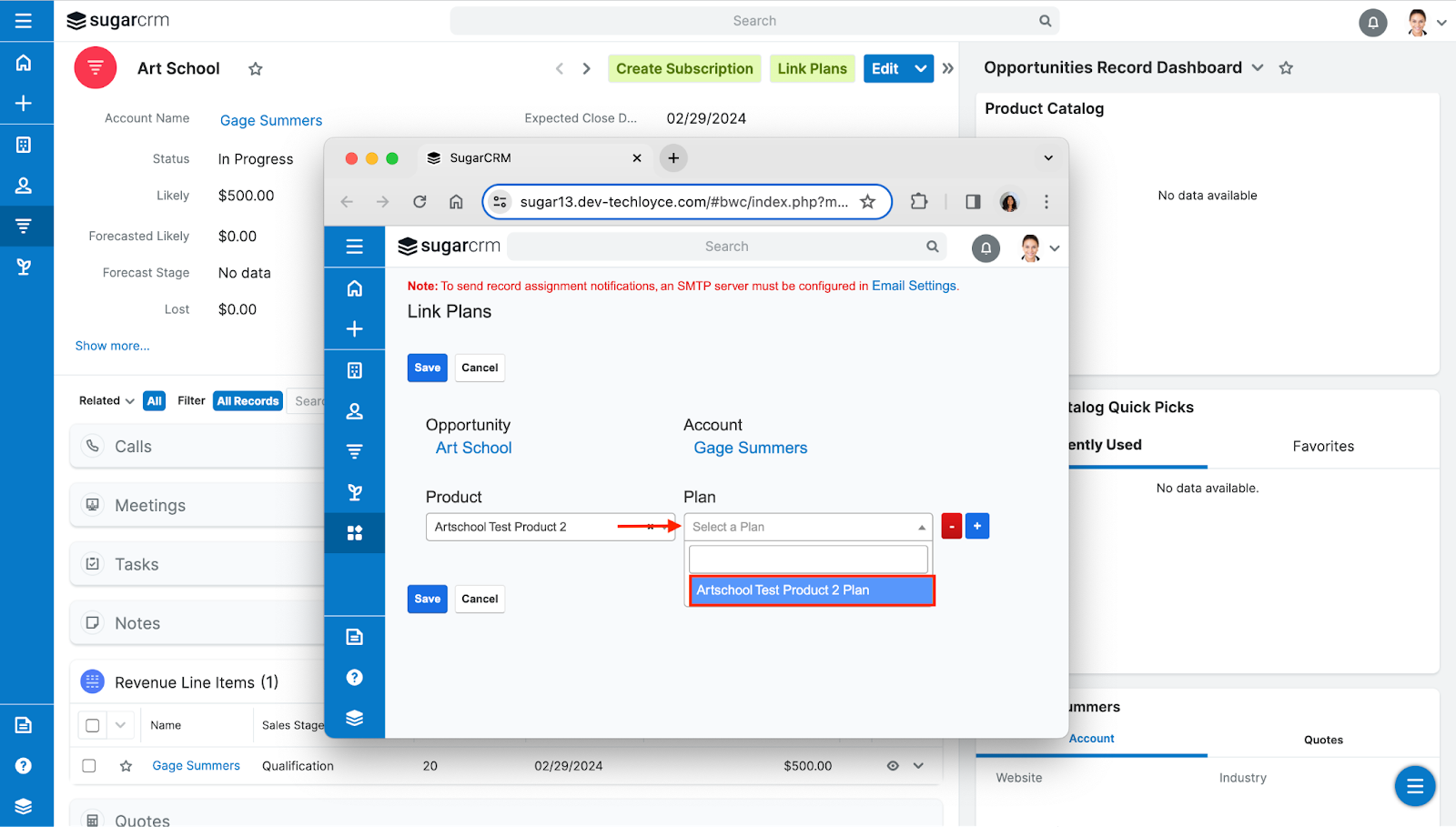Open the Favorites tab in Catalog Quick Picks

tap(1323, 445)
